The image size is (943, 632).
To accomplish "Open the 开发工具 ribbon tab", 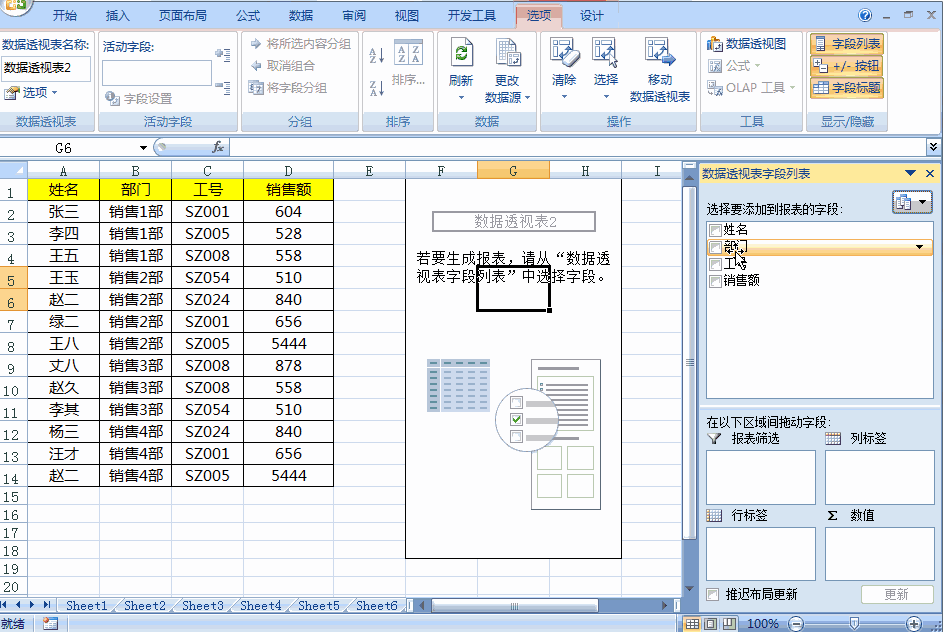I will (x=472, y=16).
